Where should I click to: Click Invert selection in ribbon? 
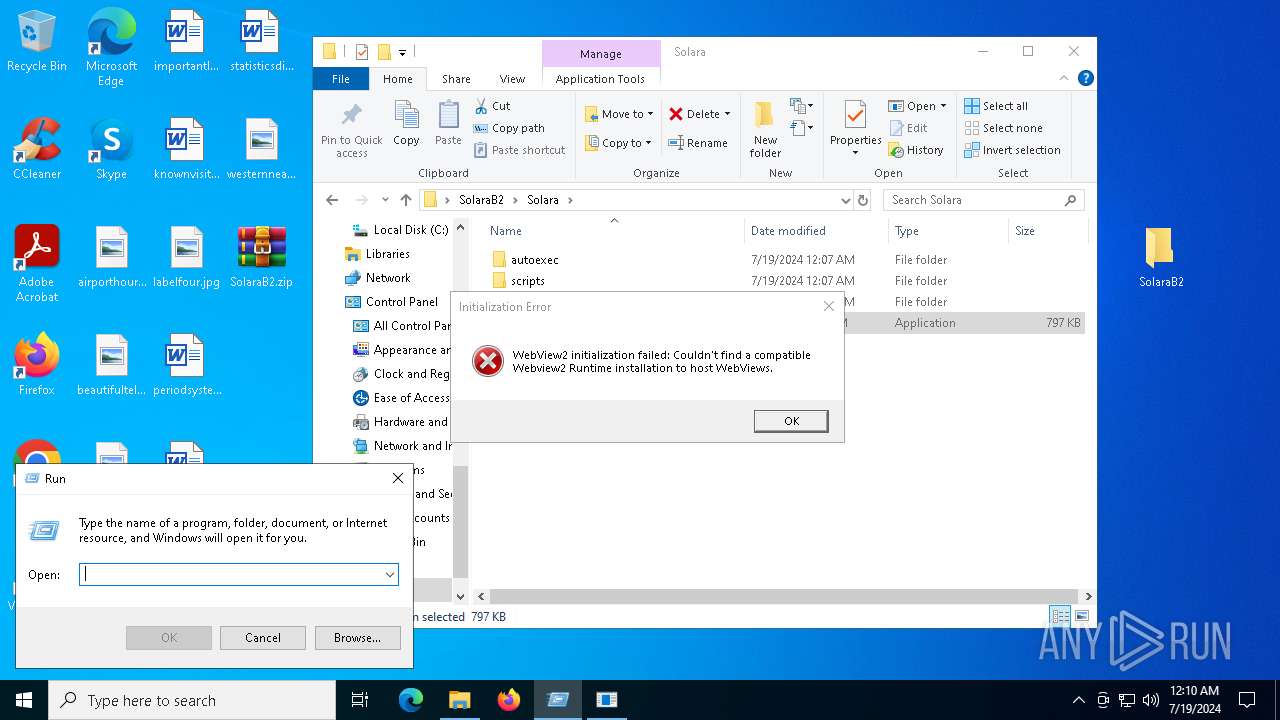coord(1012,150)
